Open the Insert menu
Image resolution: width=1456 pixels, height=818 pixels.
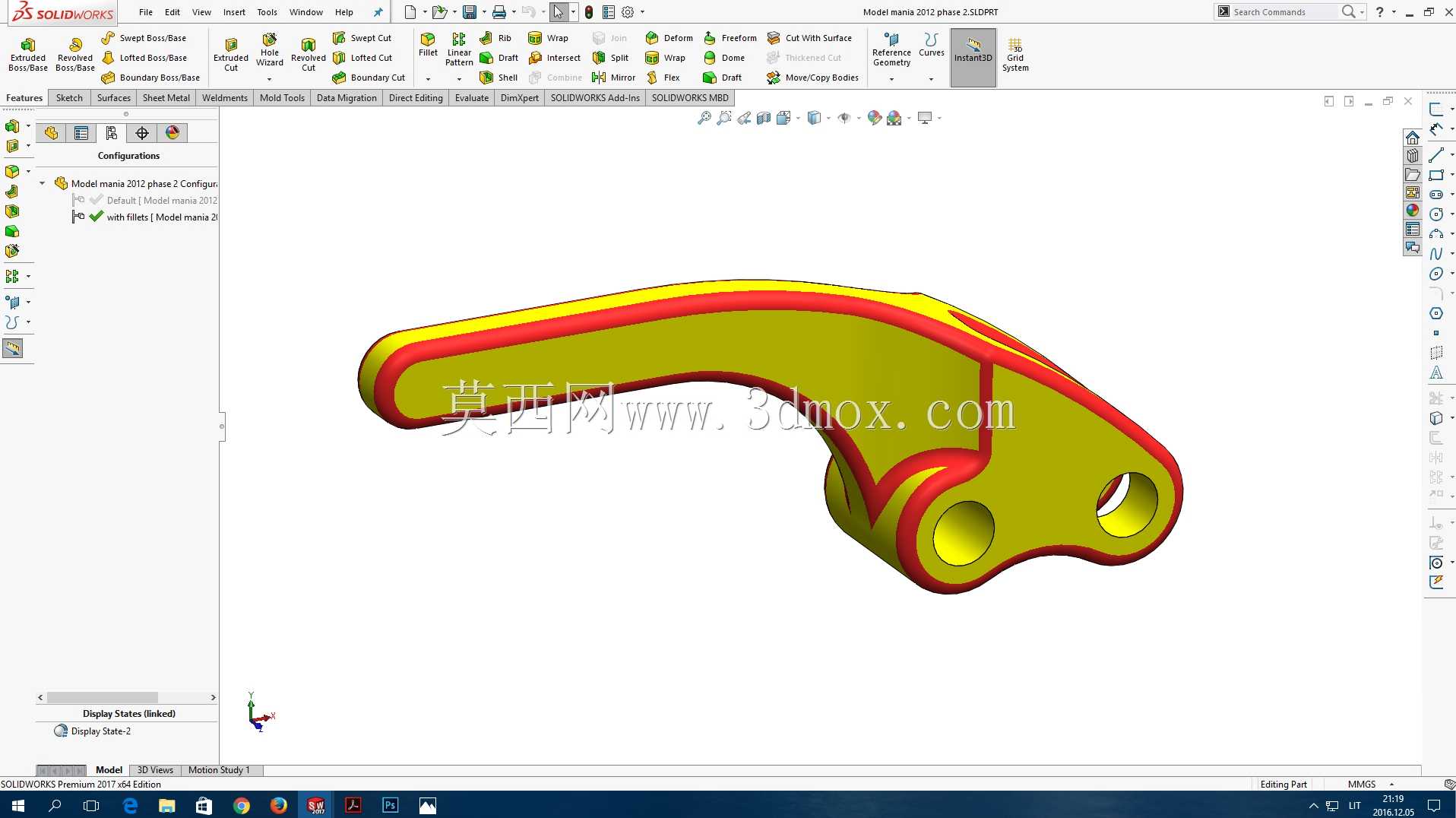tap(234, 12)
